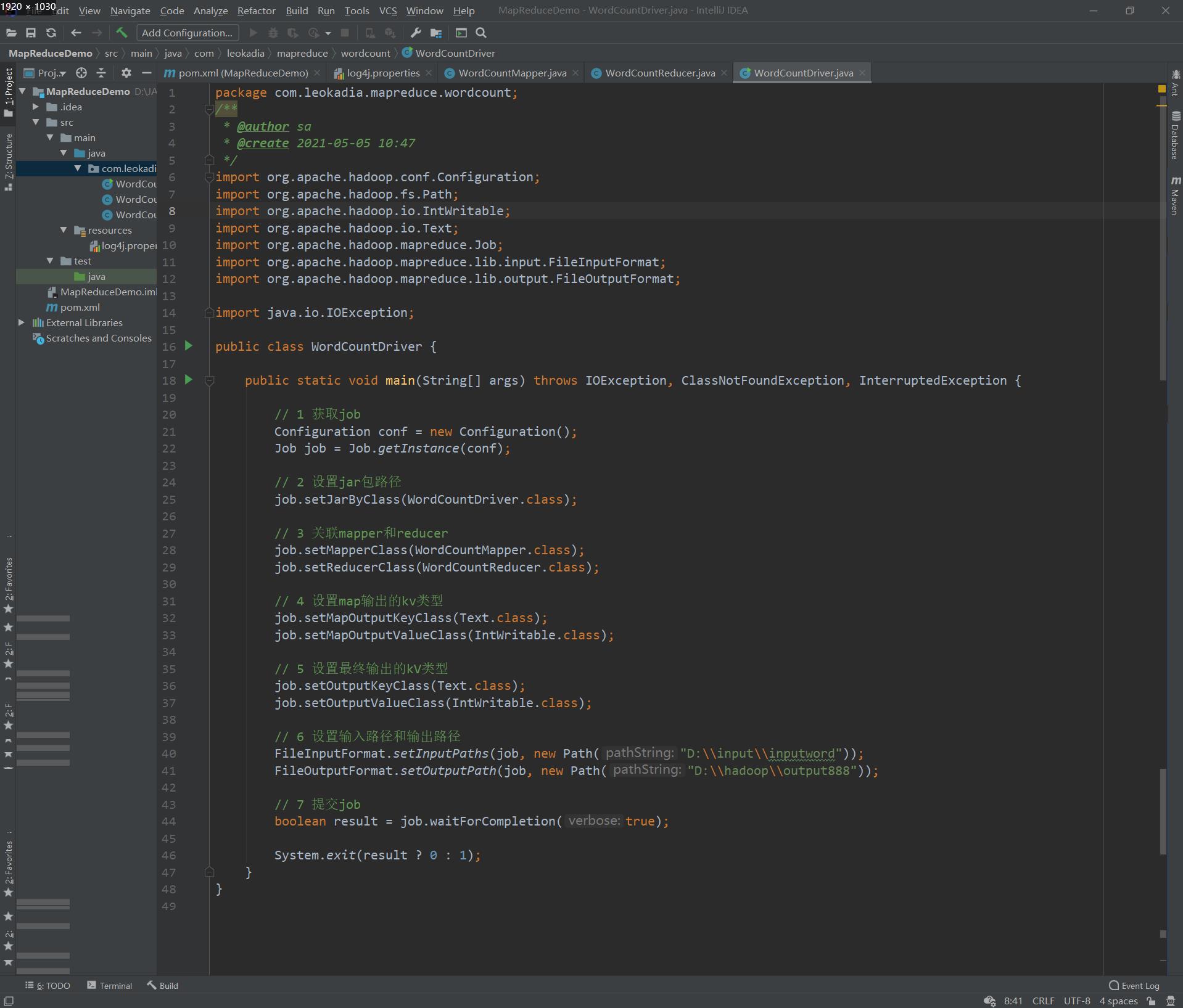Click the run gutter arrow beside main method

[189, 380]
